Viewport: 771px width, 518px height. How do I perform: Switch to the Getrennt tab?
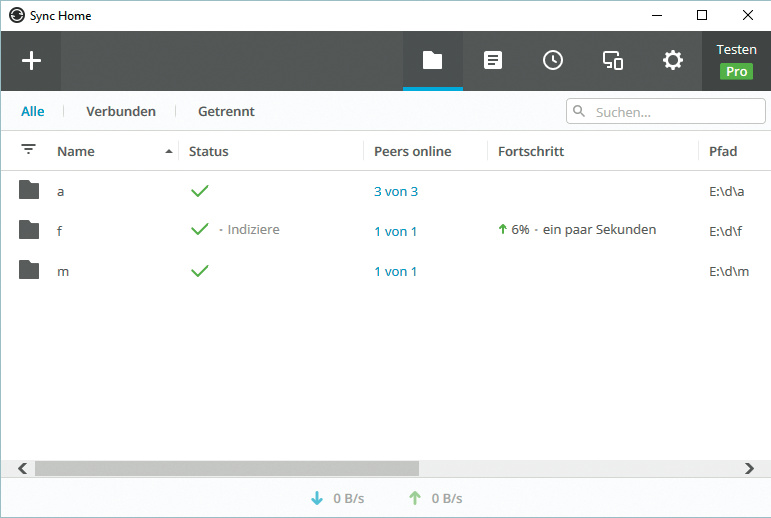(x=226, y=111)
